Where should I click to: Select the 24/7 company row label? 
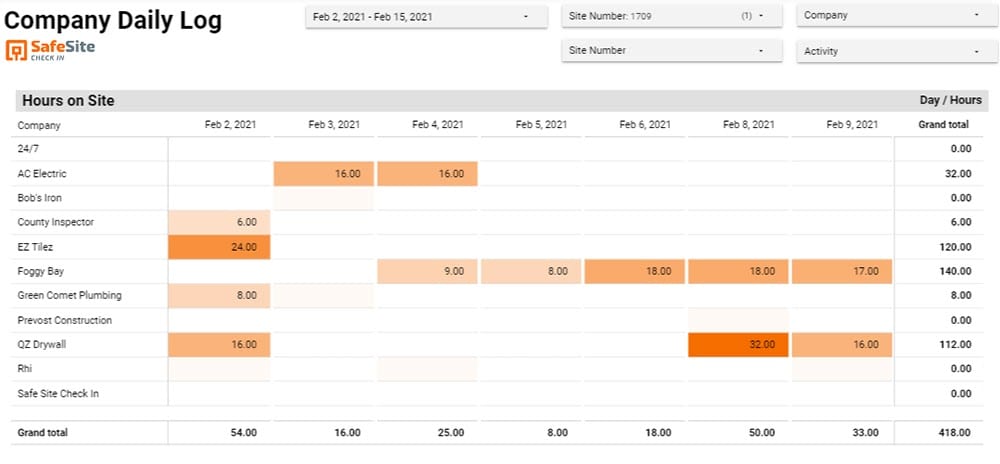(26, 149)
